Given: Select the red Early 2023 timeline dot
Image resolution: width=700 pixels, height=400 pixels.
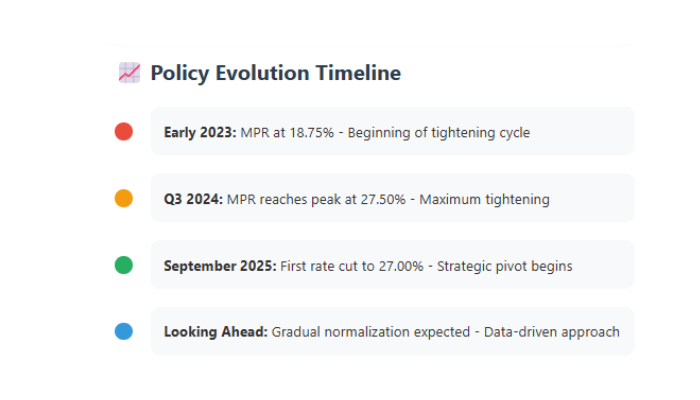Looking at the screenshot, I should (x=124, y=131).
